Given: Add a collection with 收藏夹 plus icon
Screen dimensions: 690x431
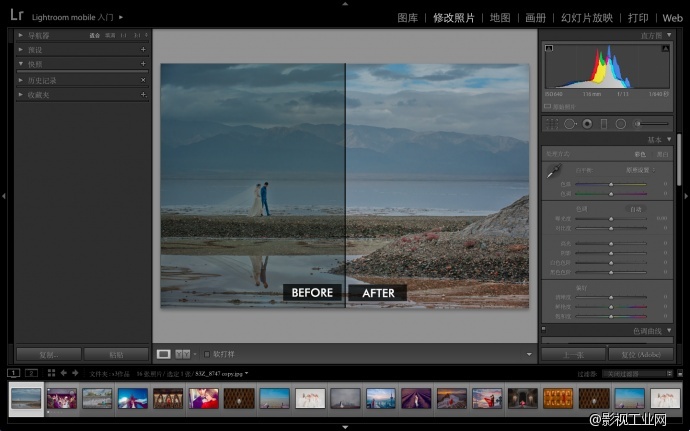Looking at the screenshot, I should 143,94.
